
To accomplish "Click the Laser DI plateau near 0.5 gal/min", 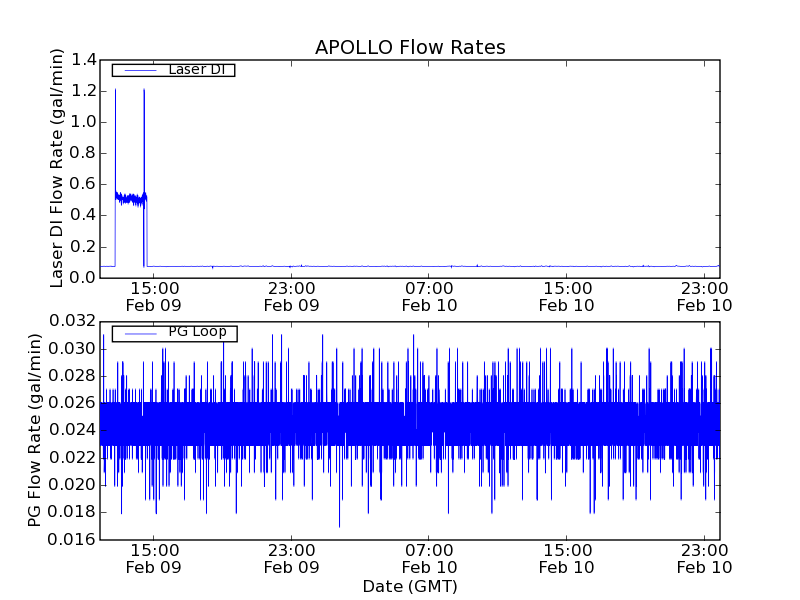I will click(x=130, y=198).
